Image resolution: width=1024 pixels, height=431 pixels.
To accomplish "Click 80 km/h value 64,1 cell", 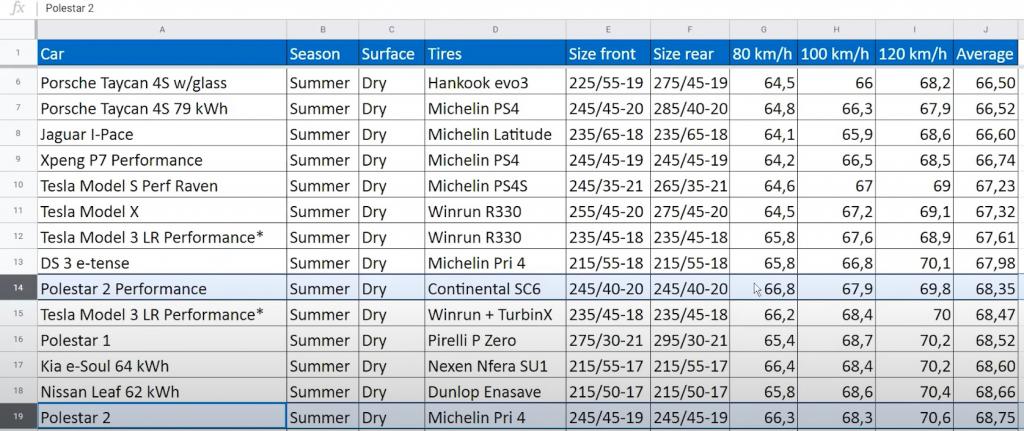I will 763,134.
